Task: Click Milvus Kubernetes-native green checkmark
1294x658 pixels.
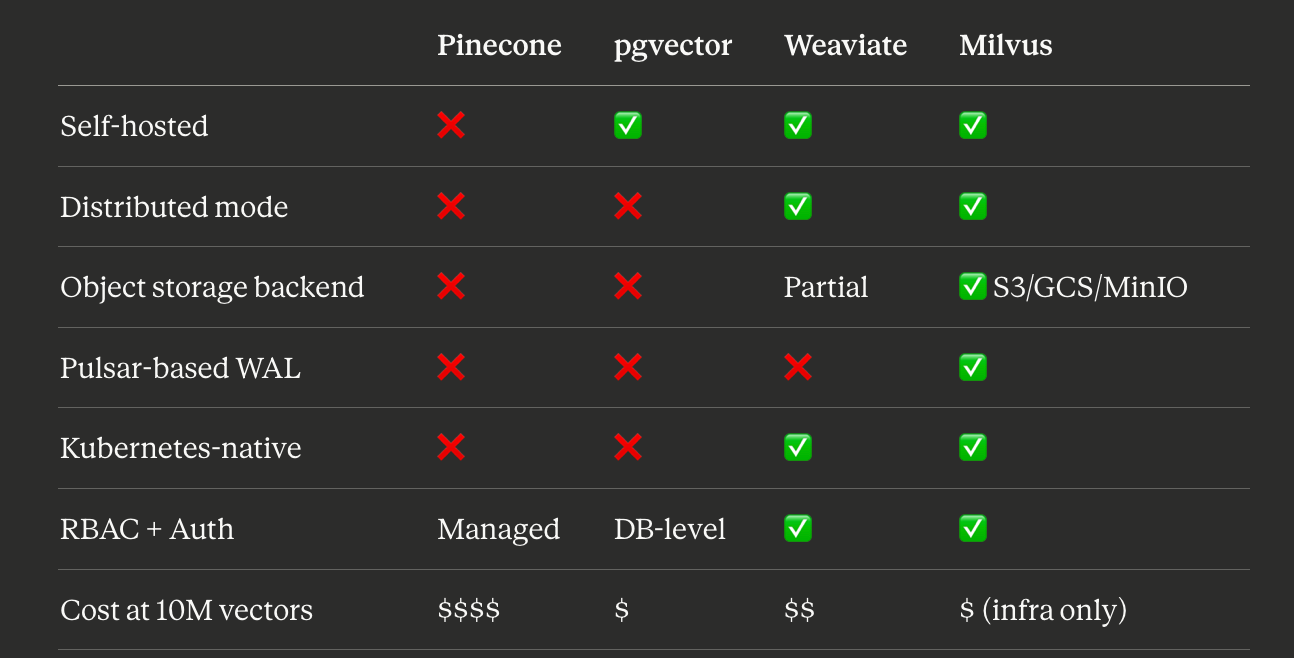Action: tap(973, 447)
